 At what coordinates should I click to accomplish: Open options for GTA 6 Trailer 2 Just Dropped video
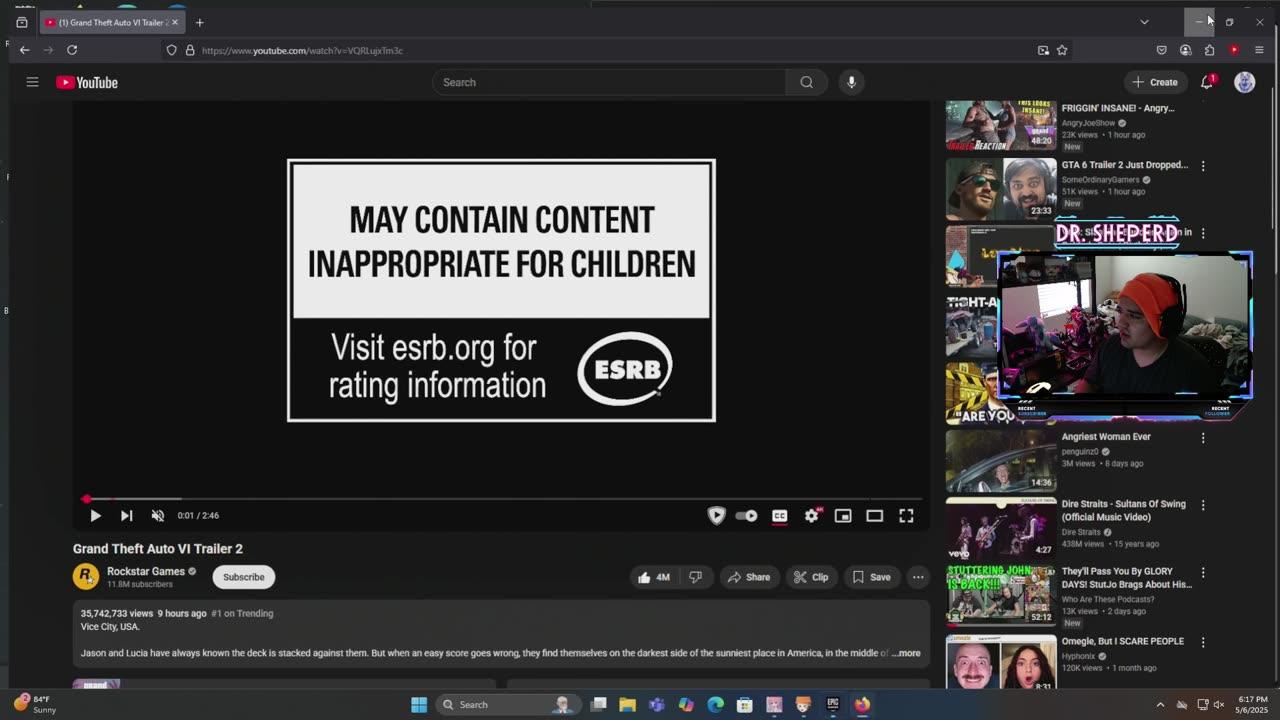coord(1203,166)
